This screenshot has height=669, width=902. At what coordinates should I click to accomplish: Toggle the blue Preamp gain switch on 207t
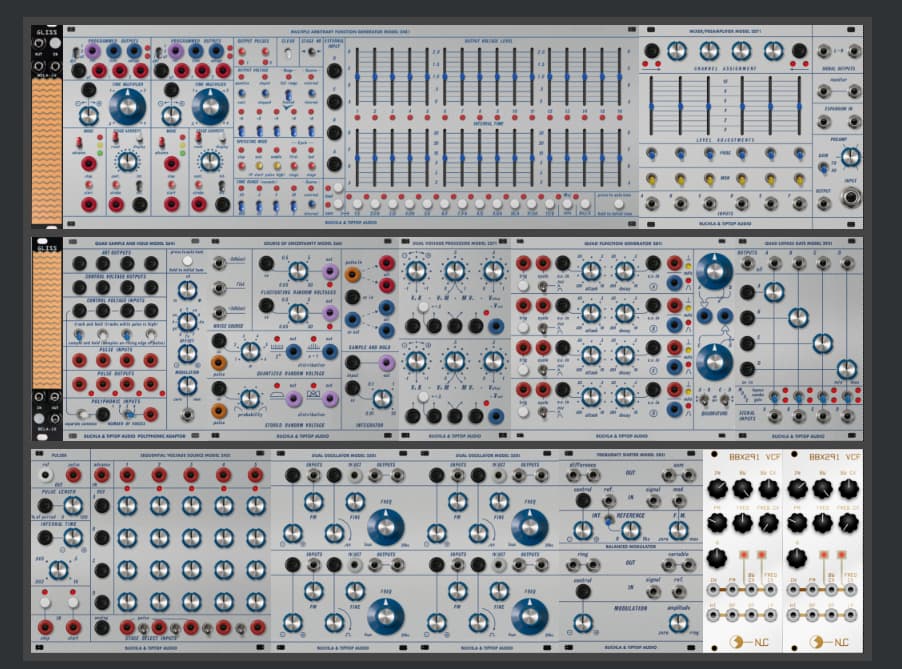824,168
